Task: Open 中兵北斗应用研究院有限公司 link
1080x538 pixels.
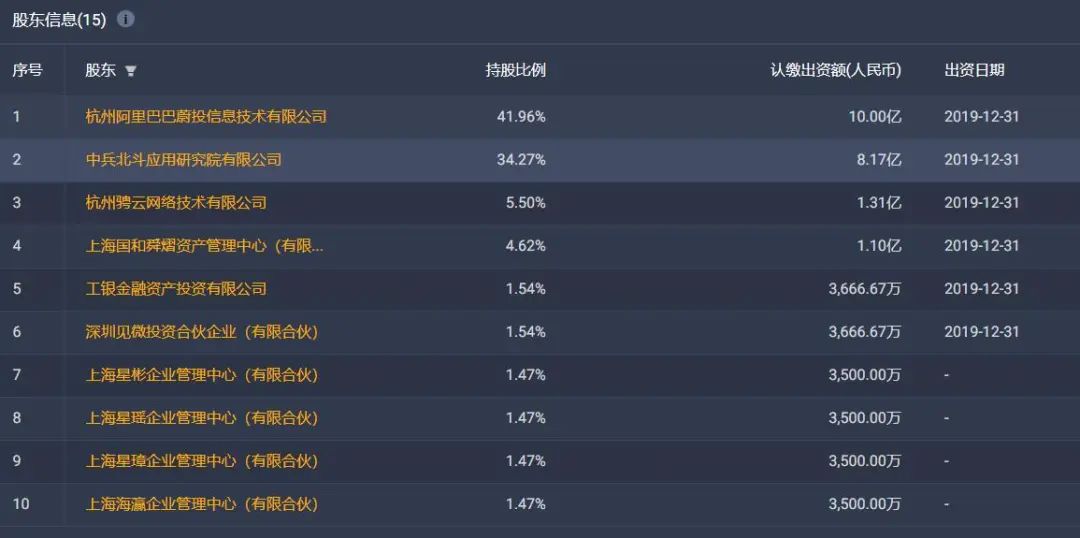Action: [x=183, y=159]
